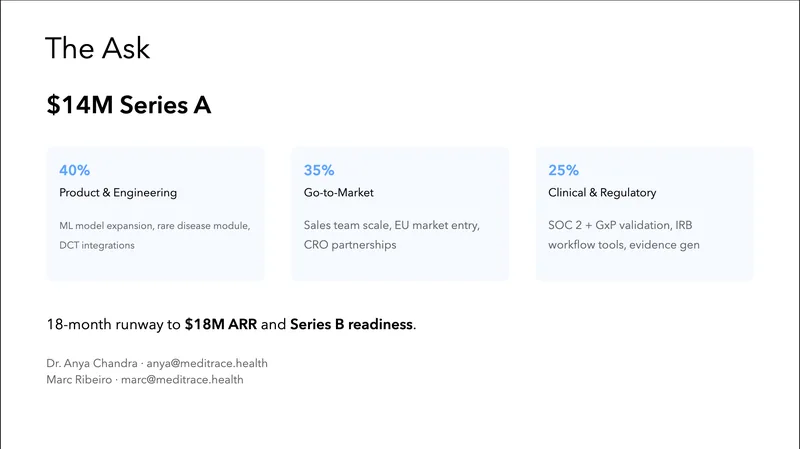Select the "Product & Engineering" label

point(118,193)
